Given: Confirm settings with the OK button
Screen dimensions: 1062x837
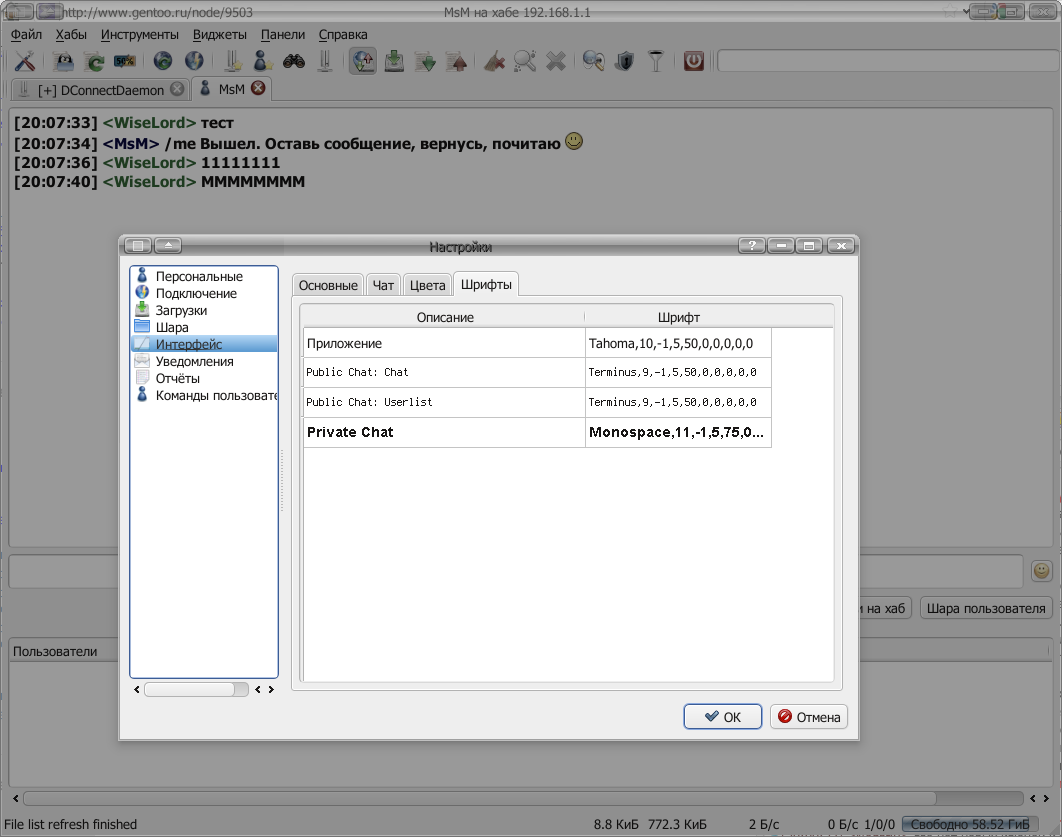Looking at the screenshot, I should coord(723,716).
